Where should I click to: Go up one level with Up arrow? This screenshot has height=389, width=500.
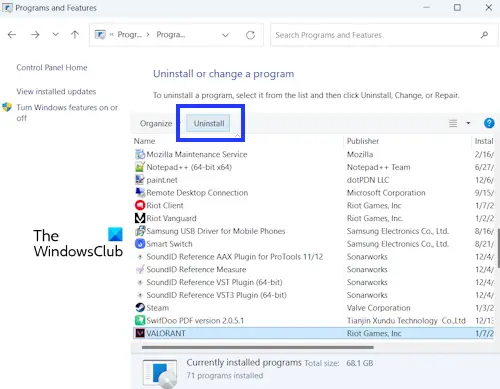point(75,34)
